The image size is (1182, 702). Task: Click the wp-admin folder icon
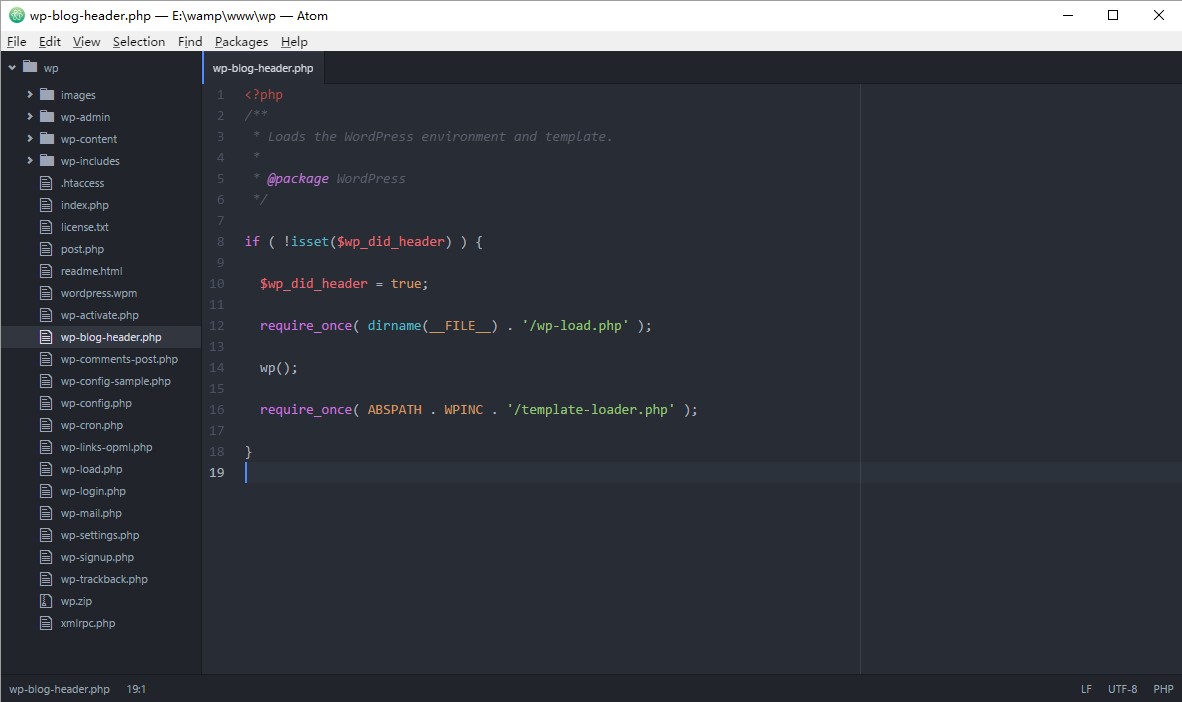click(x=47, y=117)
